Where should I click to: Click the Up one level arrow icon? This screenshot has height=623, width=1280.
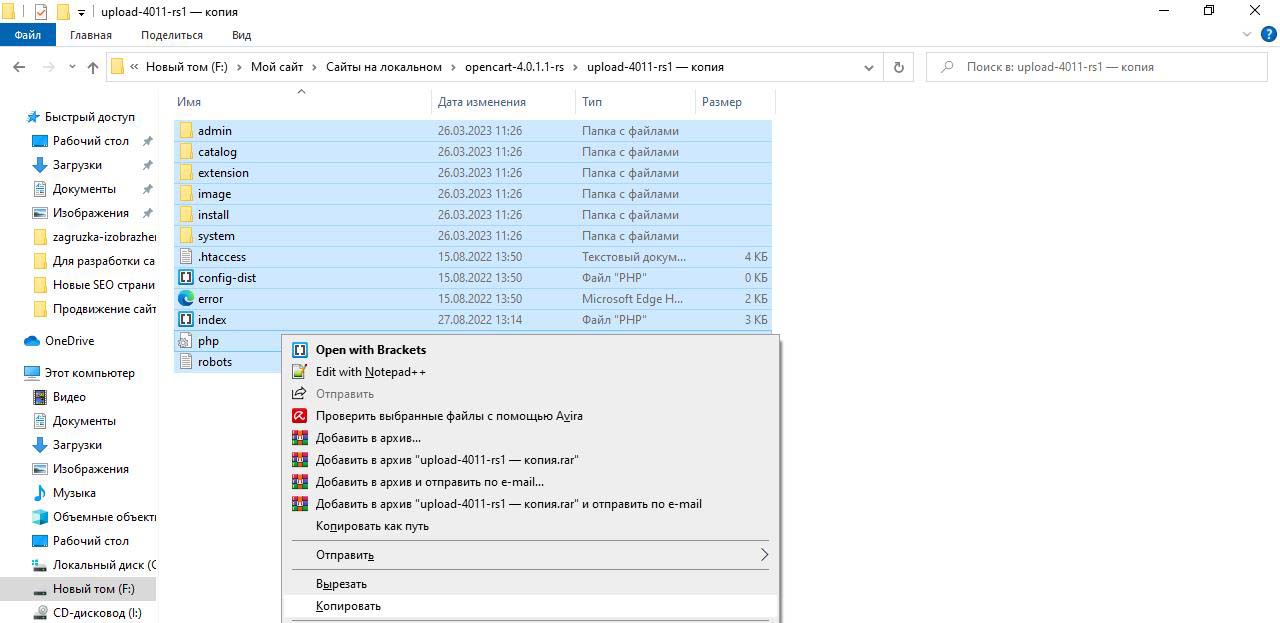pyautogui.click(x=93, y=67)
